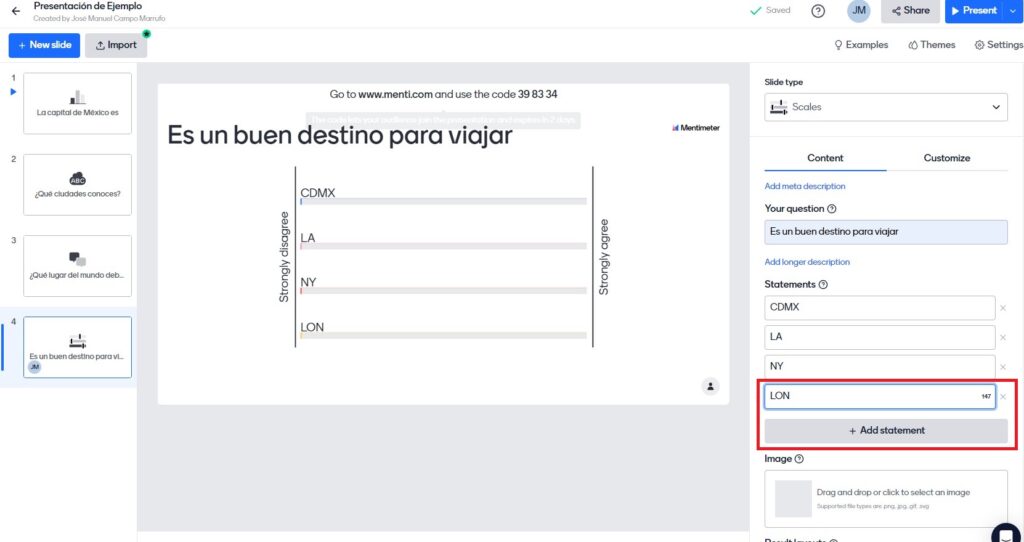Open the Present button dropdown arrow

[1014, 11]
